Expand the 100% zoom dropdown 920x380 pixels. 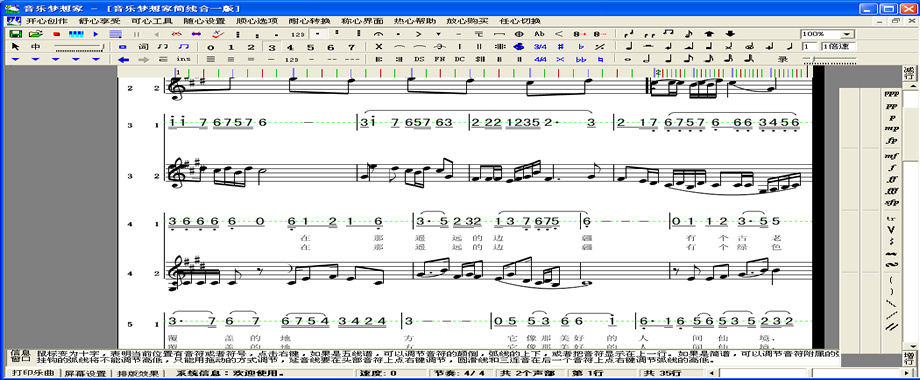(x=847, y=35)
